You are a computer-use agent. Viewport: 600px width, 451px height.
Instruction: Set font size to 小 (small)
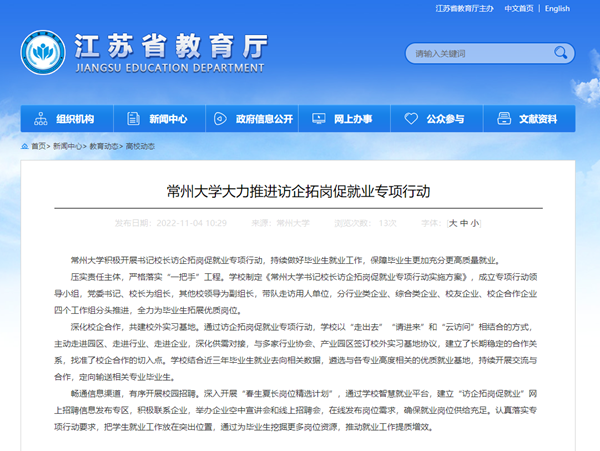click(475, 223)
